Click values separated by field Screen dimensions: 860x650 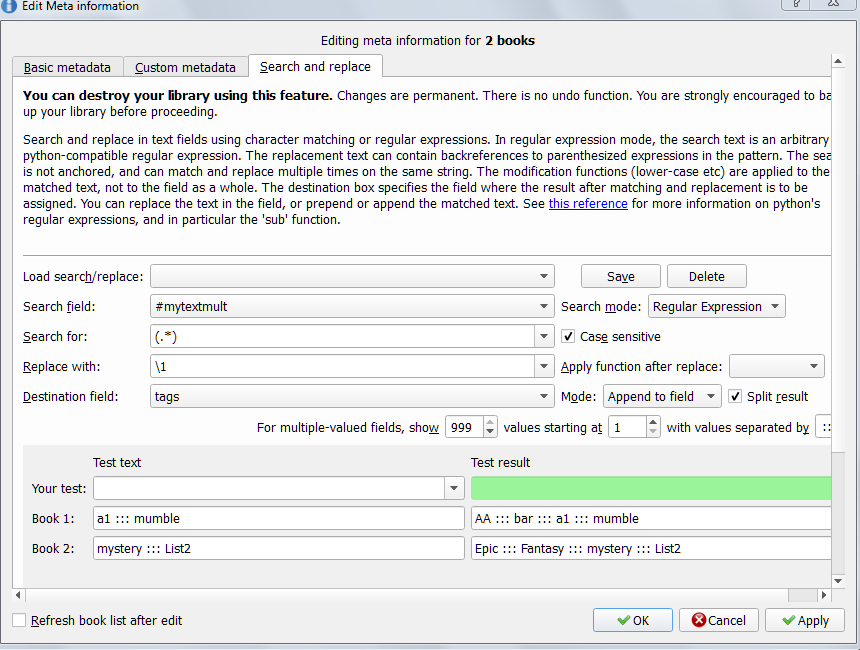824,427
